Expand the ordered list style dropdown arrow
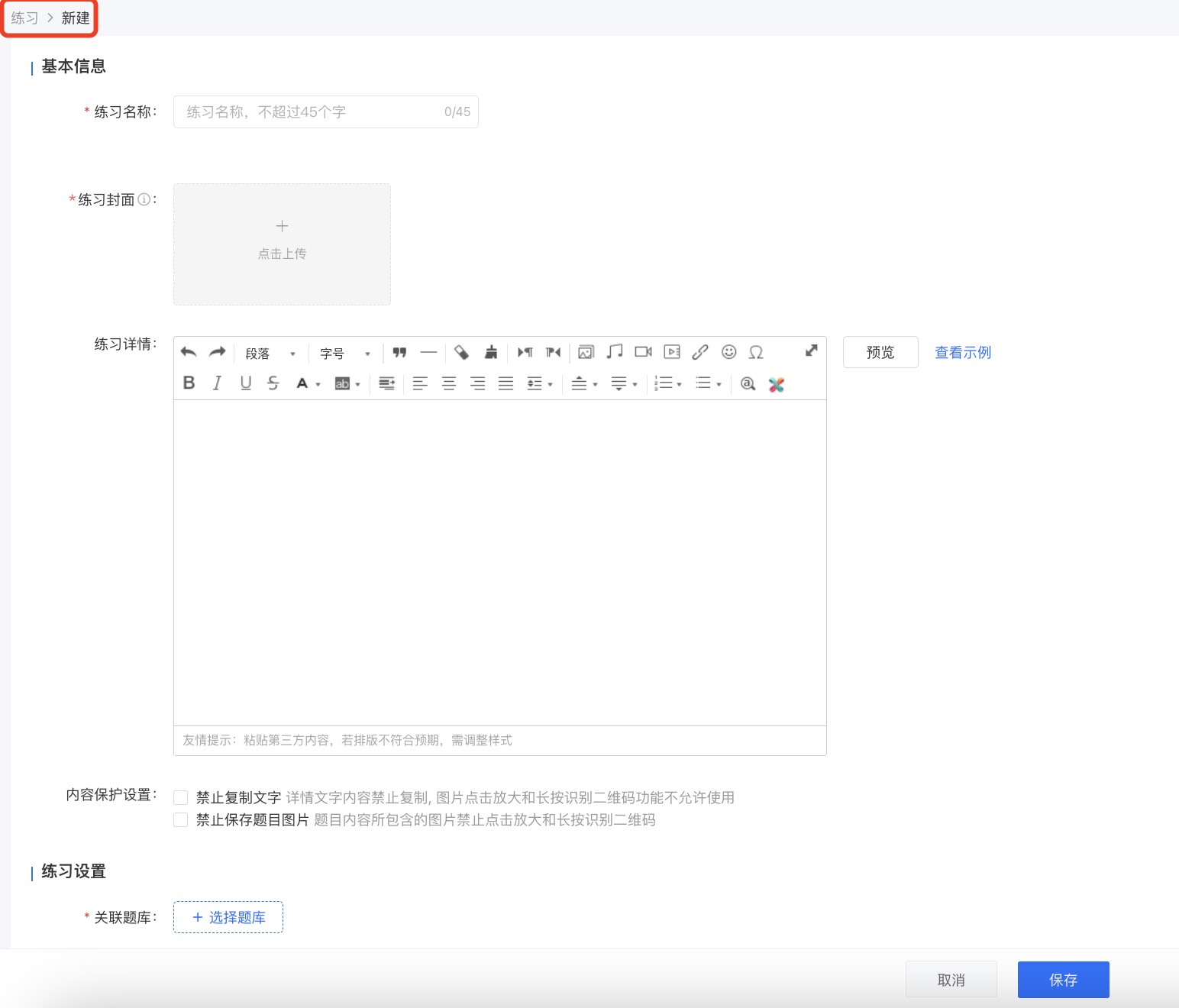This screenshot has width=1179, height=1008. (679, 384)
